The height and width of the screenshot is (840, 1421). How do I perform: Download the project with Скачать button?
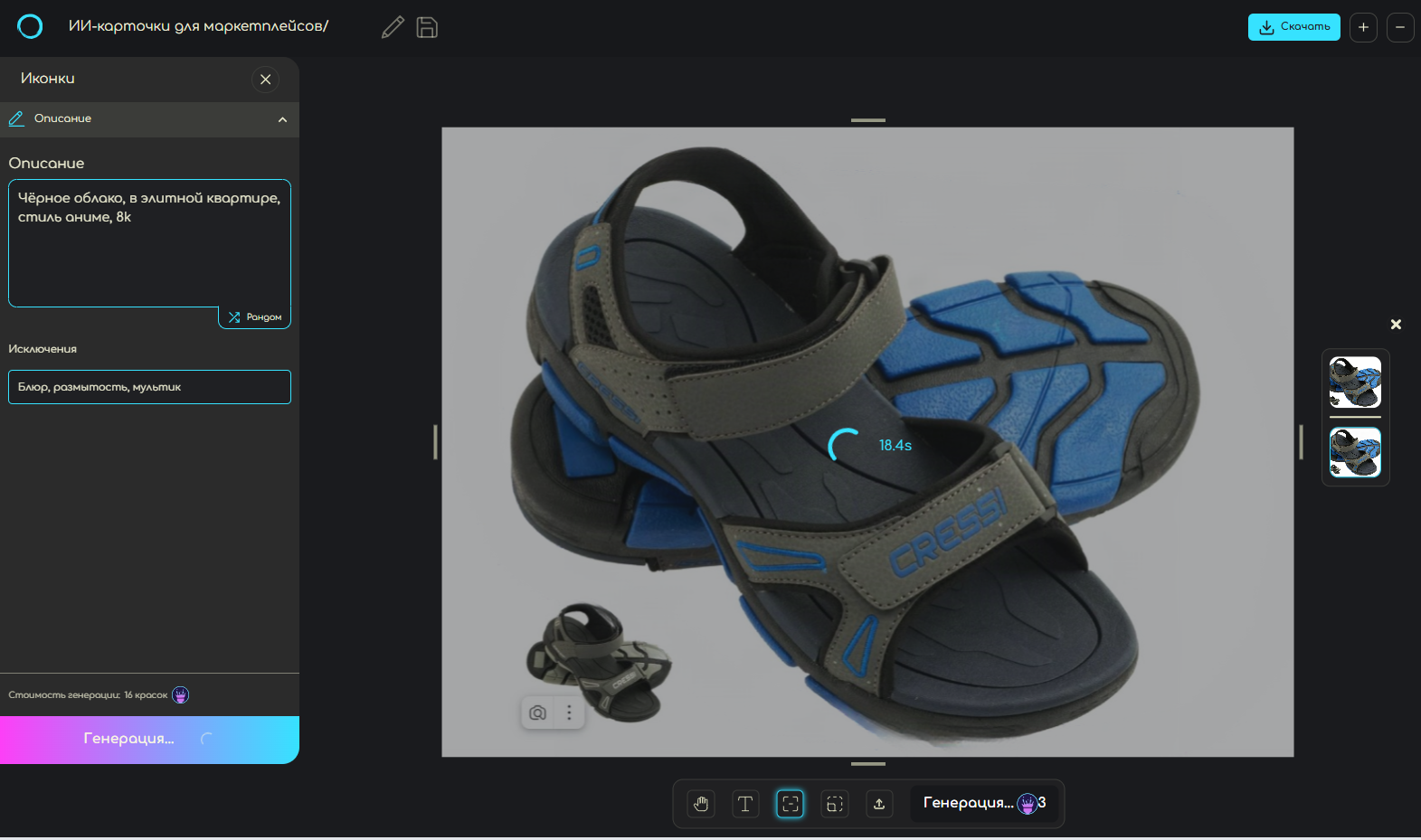(x=1293, y=27)
